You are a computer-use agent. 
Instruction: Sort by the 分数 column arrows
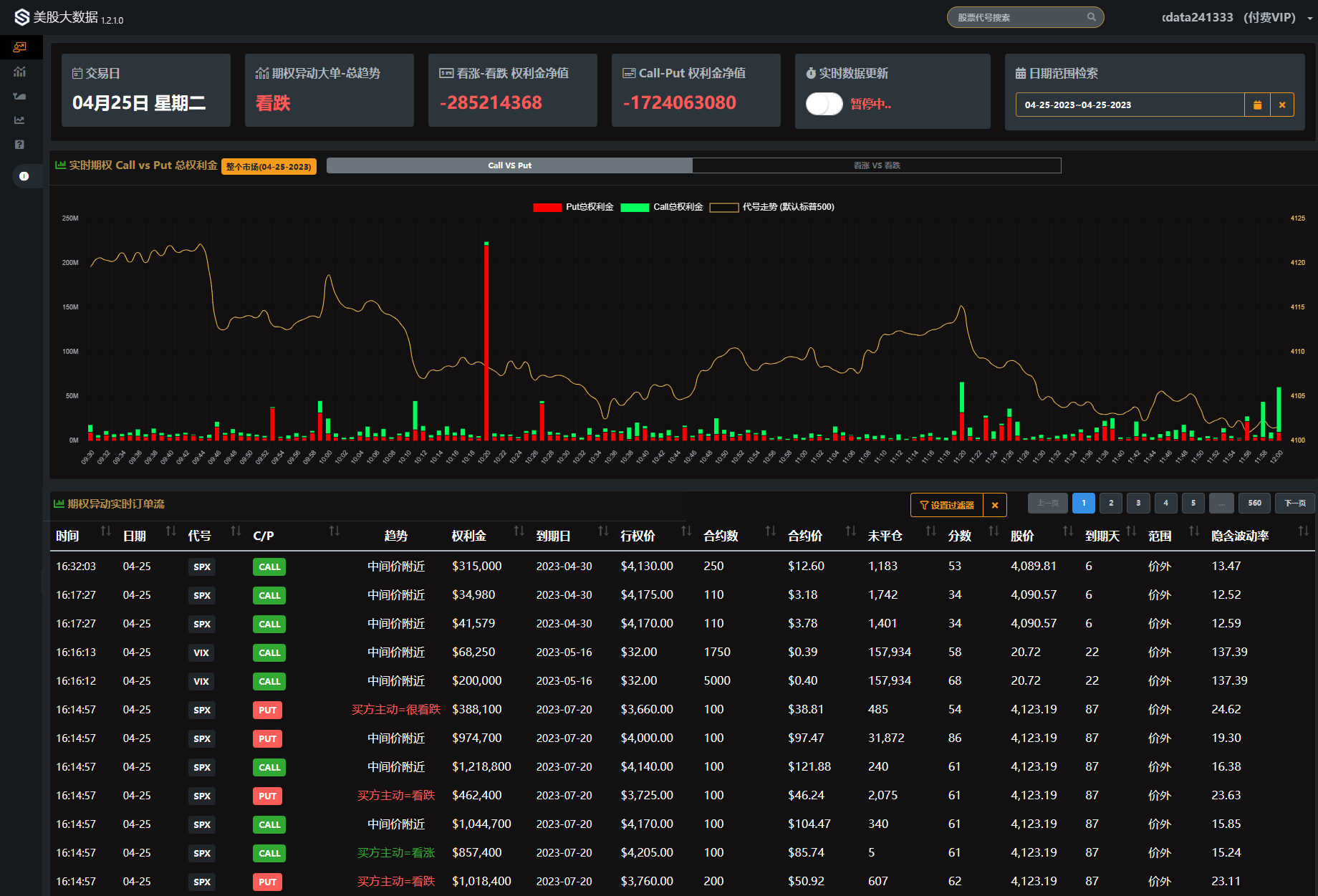pos(994,531)
